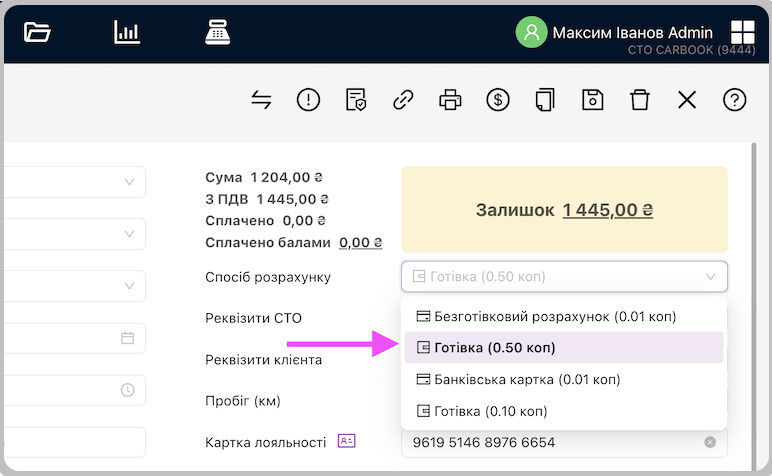This screenshot has width=772, height=476.
Task: Click the swap arrows toolbar icon
Action: coord(261,100)
